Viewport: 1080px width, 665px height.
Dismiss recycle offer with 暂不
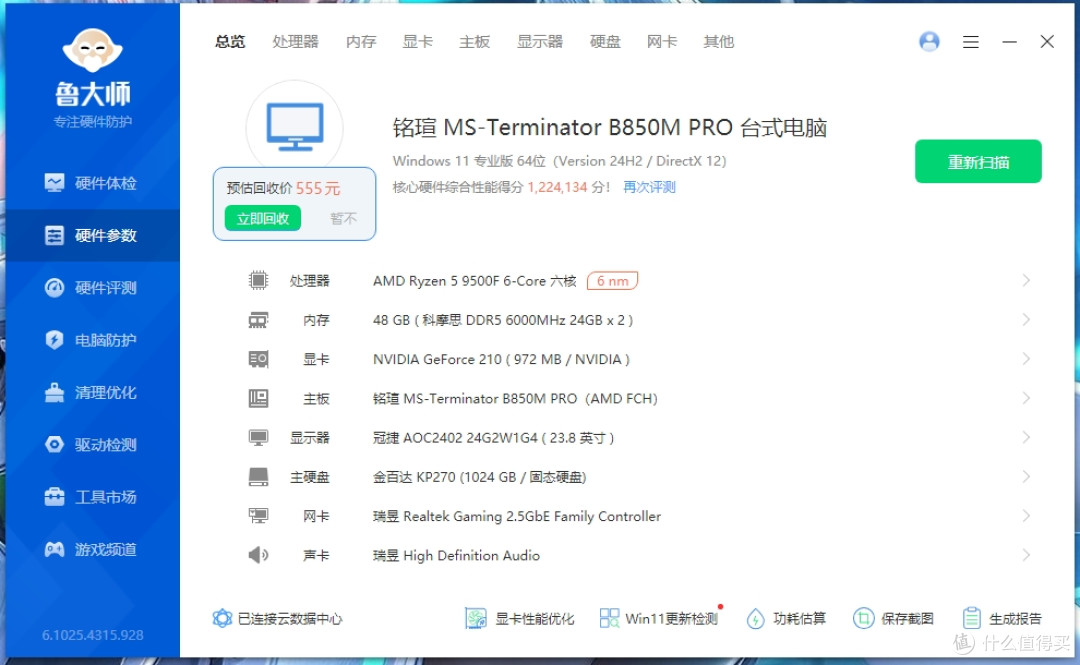343,218
